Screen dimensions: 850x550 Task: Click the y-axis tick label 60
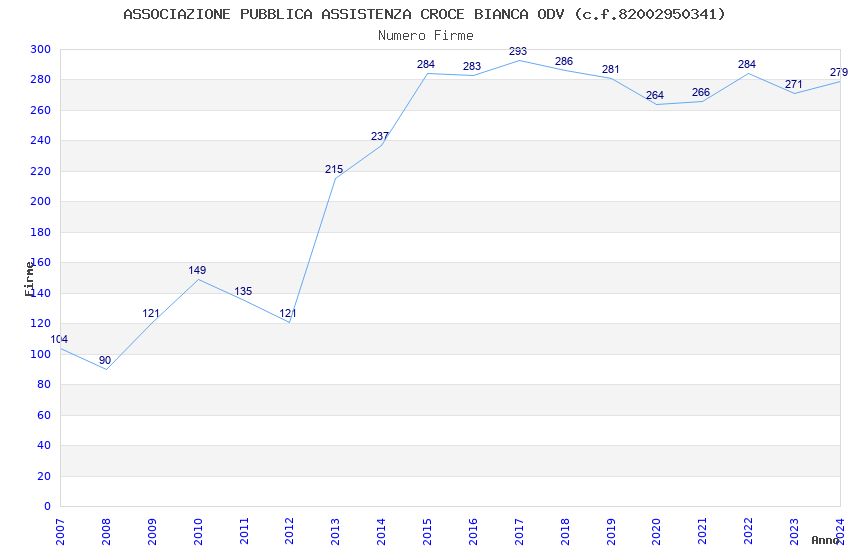pyautogui.click(x=44, y=415)
